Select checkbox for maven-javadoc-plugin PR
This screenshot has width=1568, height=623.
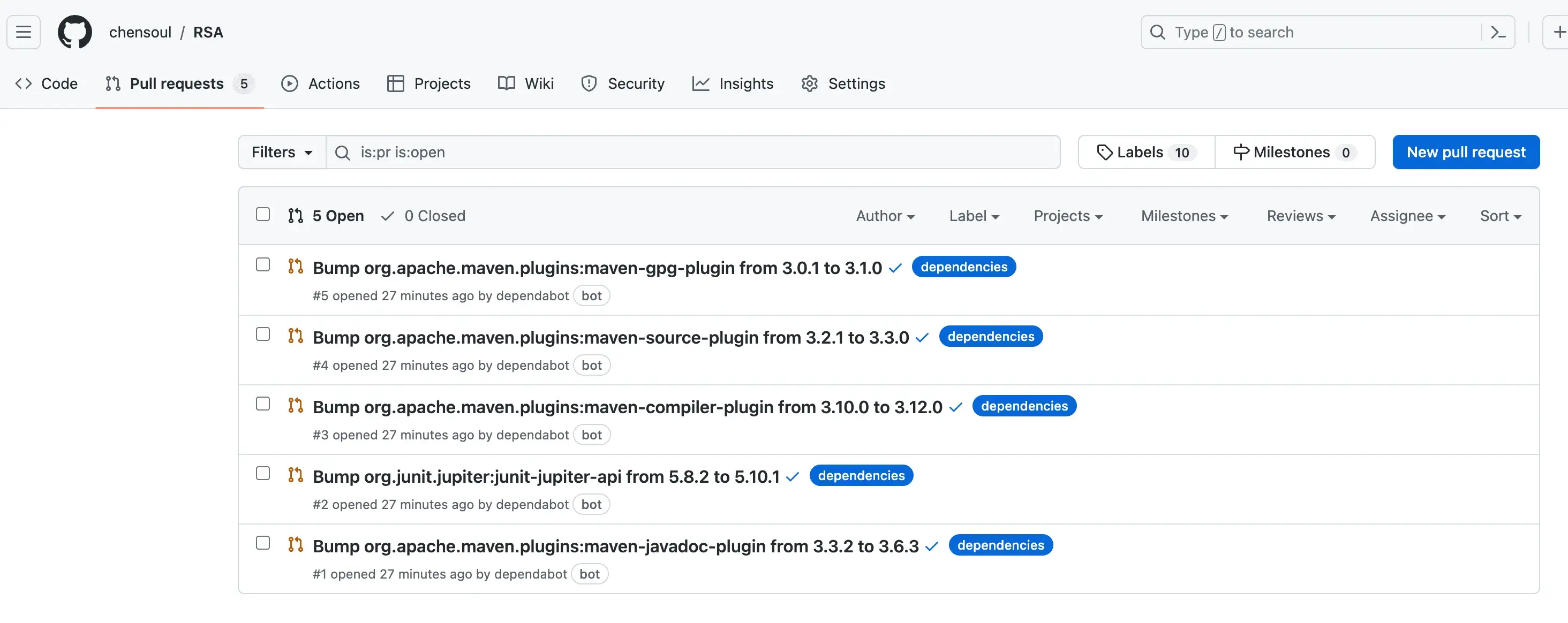pyautogui.click(x=263, y=543)
